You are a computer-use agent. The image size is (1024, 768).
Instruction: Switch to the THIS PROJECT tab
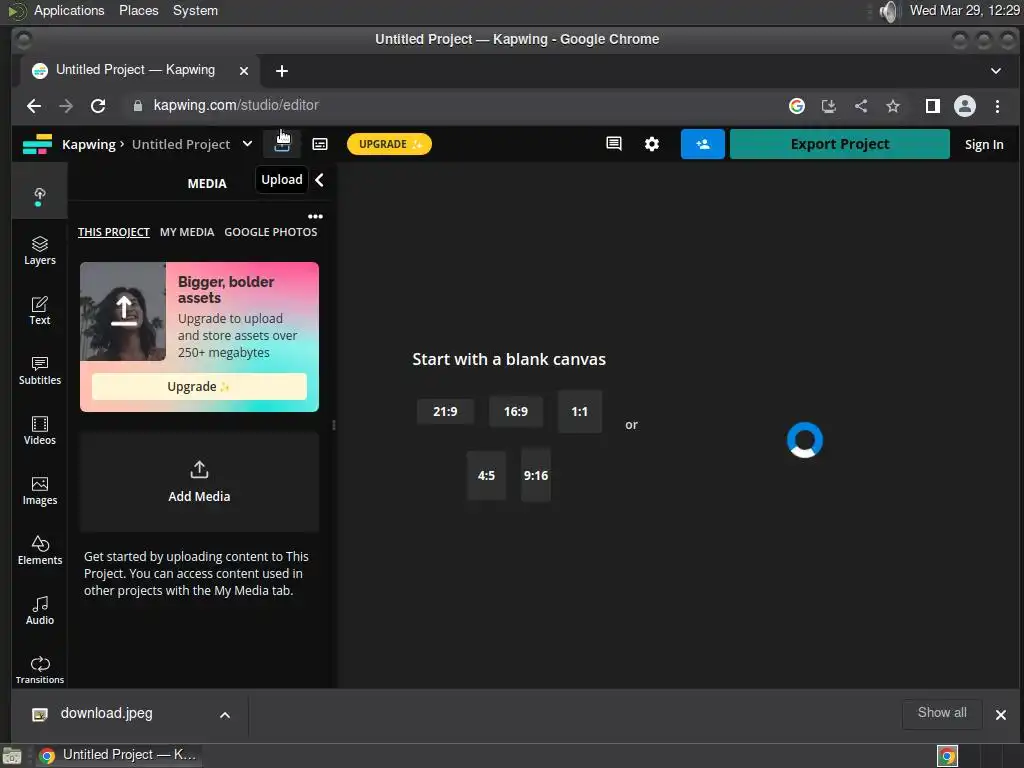(x=114, y=232)
